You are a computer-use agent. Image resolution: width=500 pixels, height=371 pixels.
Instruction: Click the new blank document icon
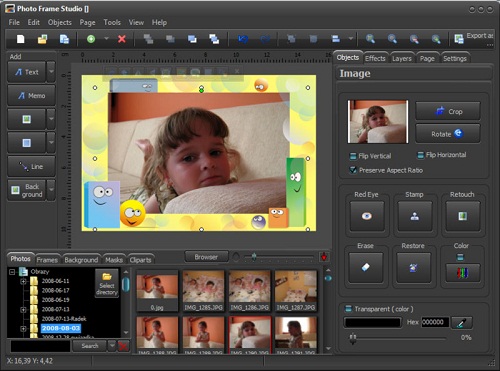(21, 39)
